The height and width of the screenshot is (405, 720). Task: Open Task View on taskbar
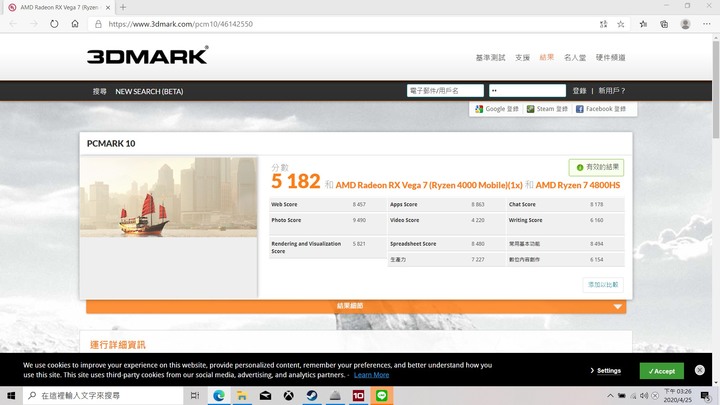click(x=195, y=395)
